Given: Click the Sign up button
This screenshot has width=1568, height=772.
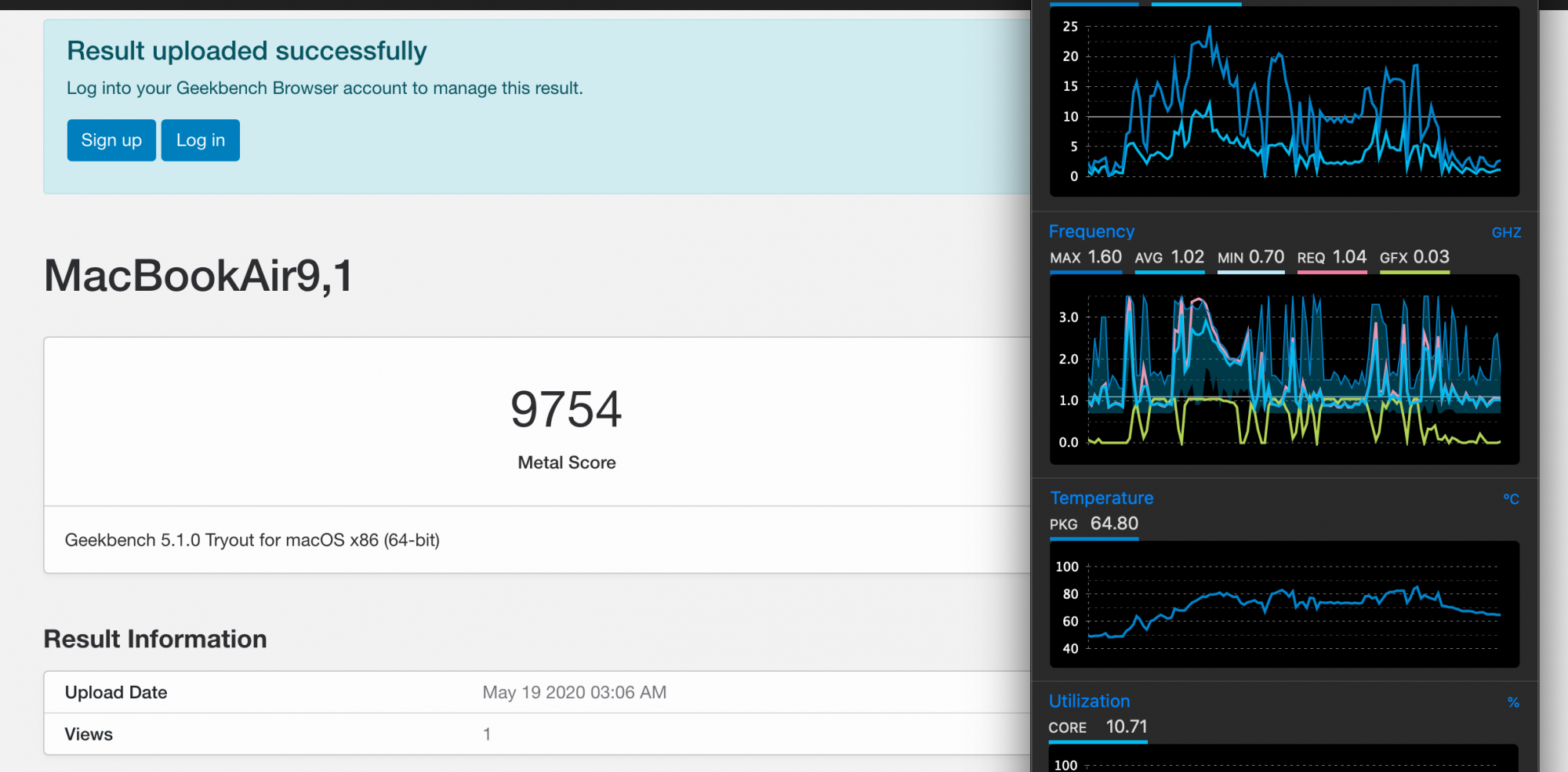Looking at the screenshot, I should point(111,140).
